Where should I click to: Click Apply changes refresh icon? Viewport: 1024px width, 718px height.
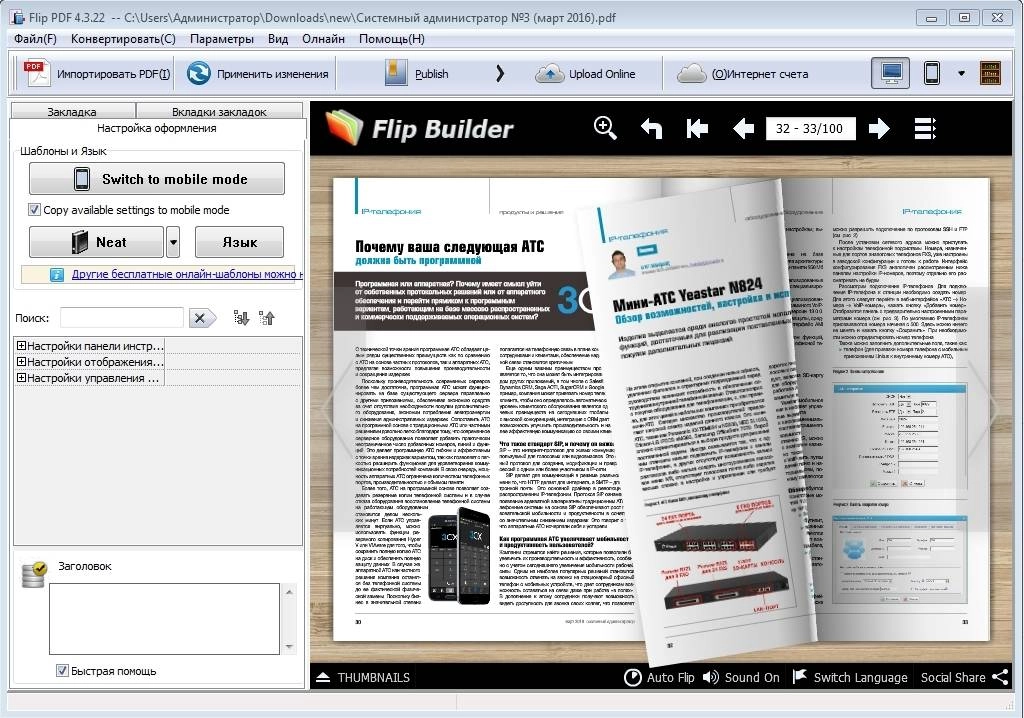(x=199, y=73)
